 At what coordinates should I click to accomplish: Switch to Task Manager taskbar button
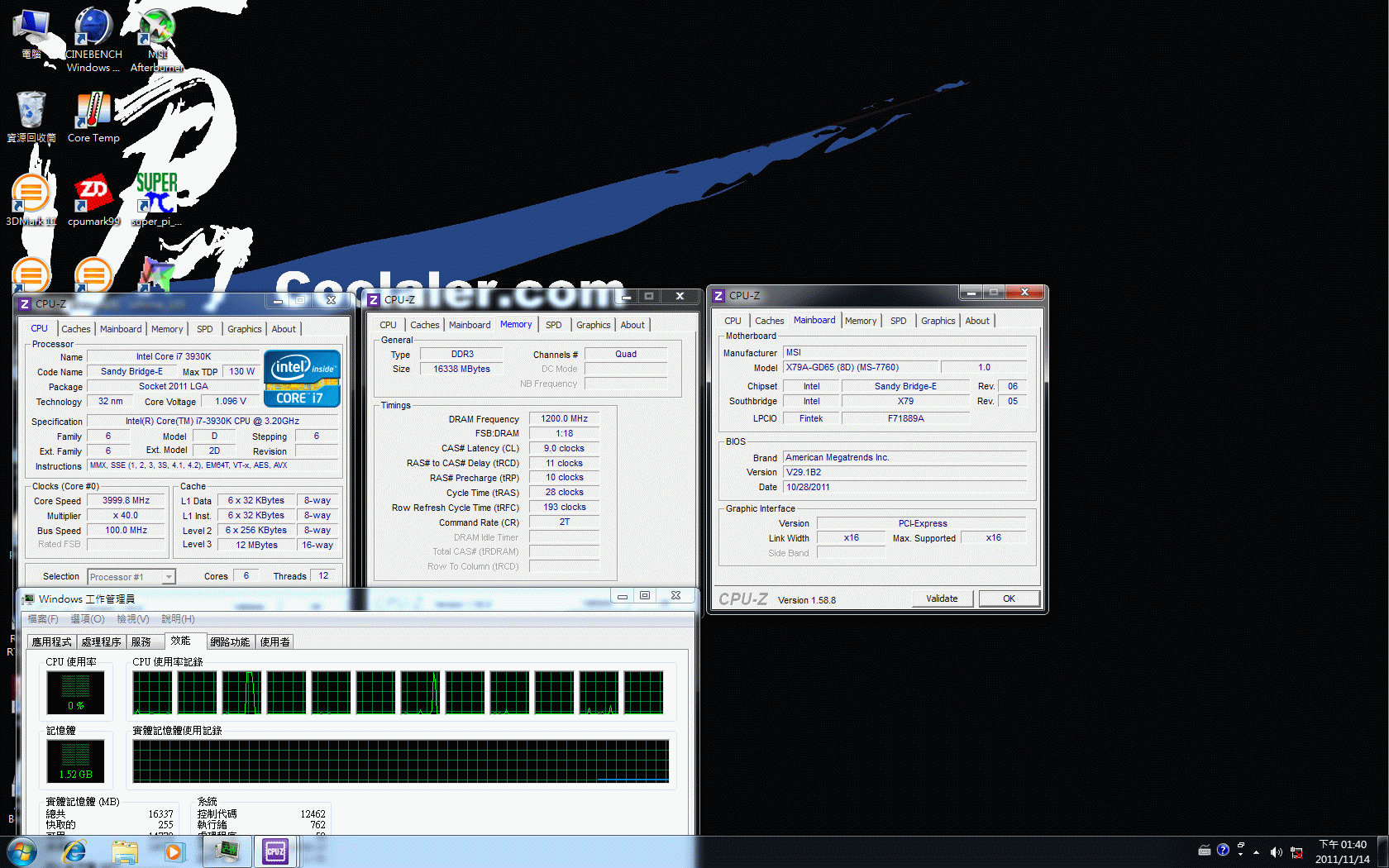click(227, 851)
